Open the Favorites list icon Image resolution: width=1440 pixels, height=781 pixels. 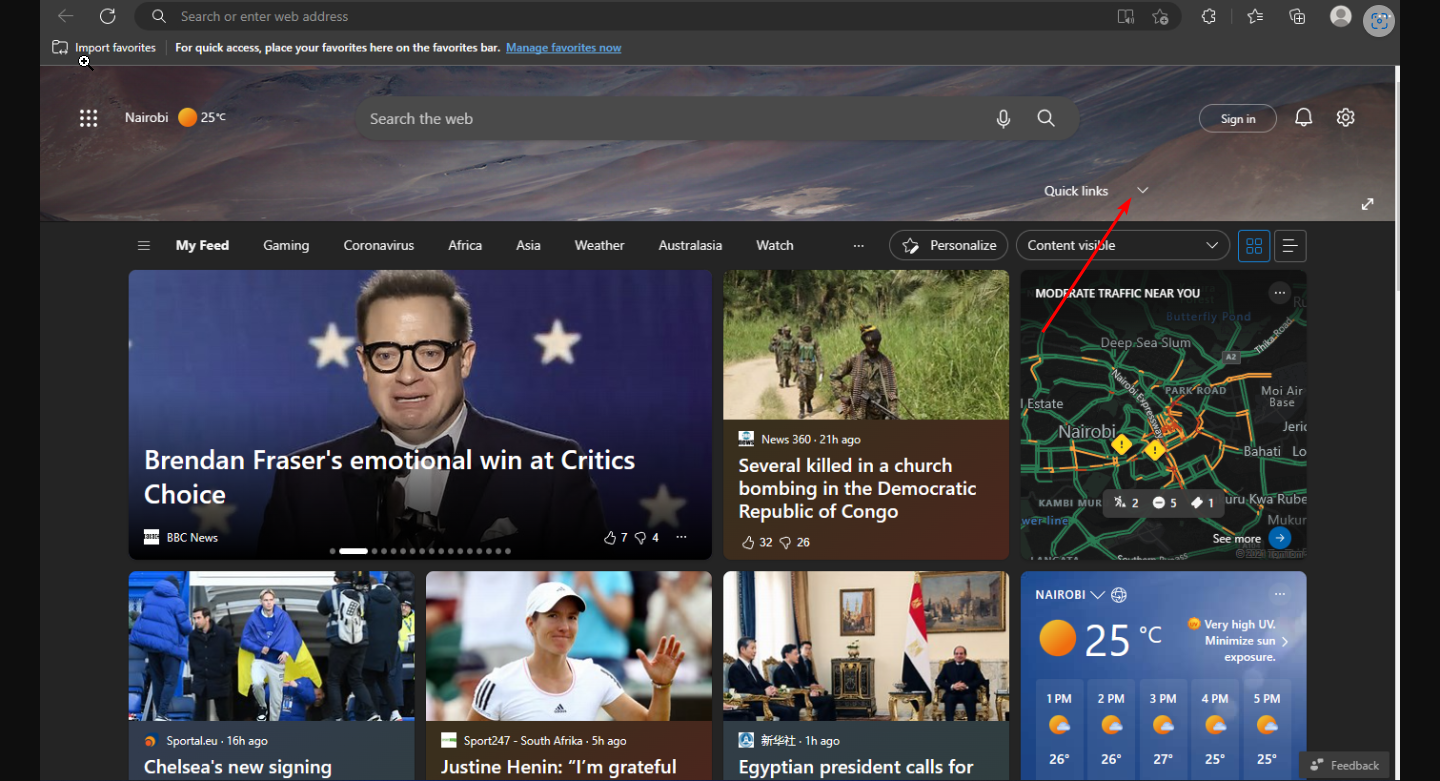point(1255,16)
